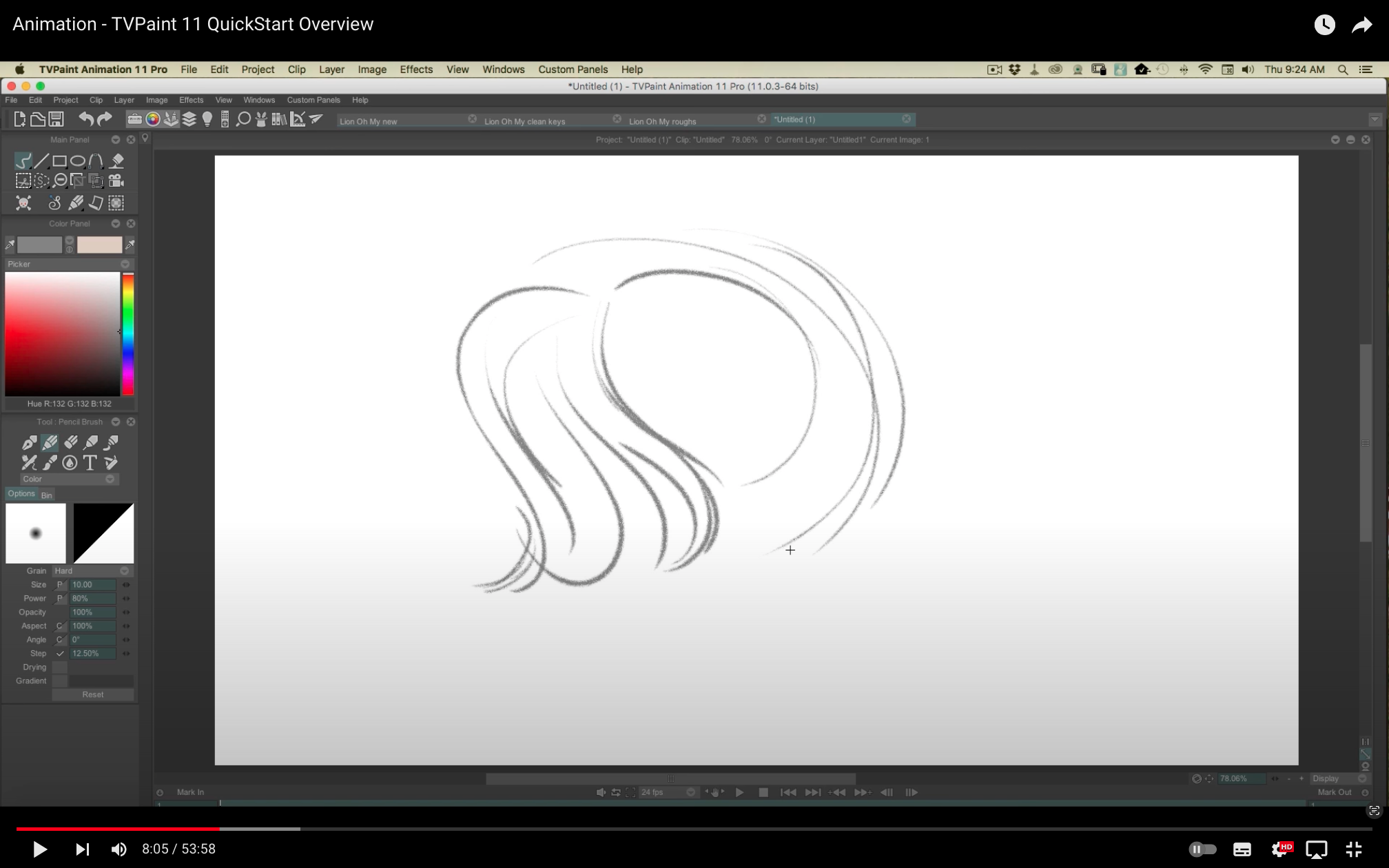Viewport: 1389px width, 868px height.
Task: Open the Color drawing mode dropdown
Action: click(x=69, y=479)
